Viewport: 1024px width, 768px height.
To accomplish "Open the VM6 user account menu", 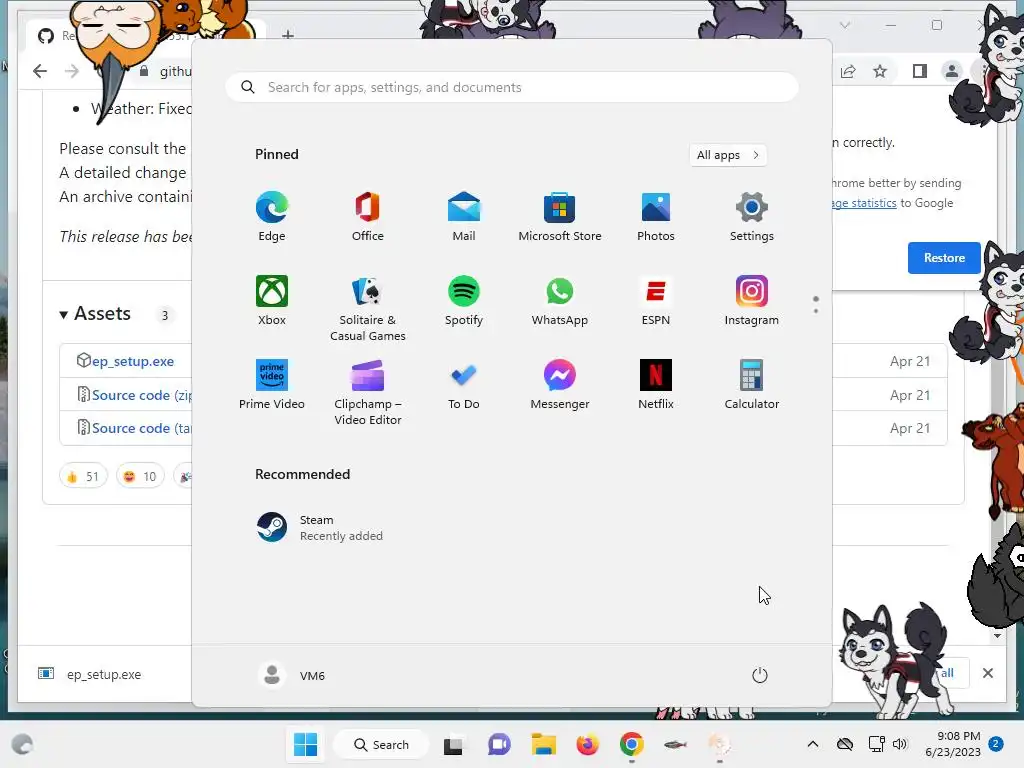I will point(291,675).
